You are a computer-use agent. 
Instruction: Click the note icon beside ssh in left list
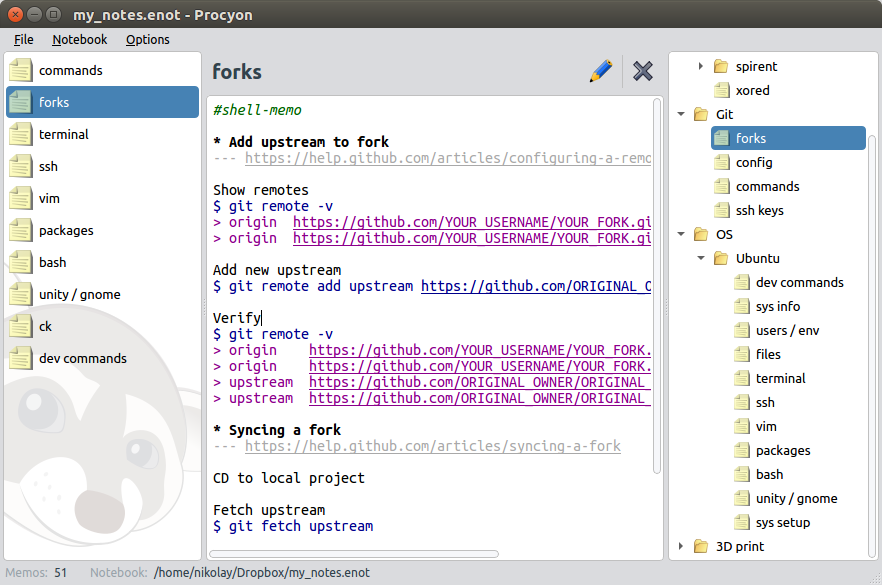21,166
